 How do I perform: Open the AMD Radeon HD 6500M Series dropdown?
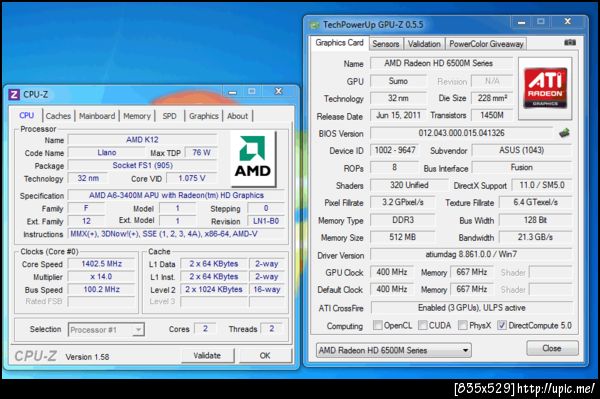pyautogui.click(x=394, y=350)
